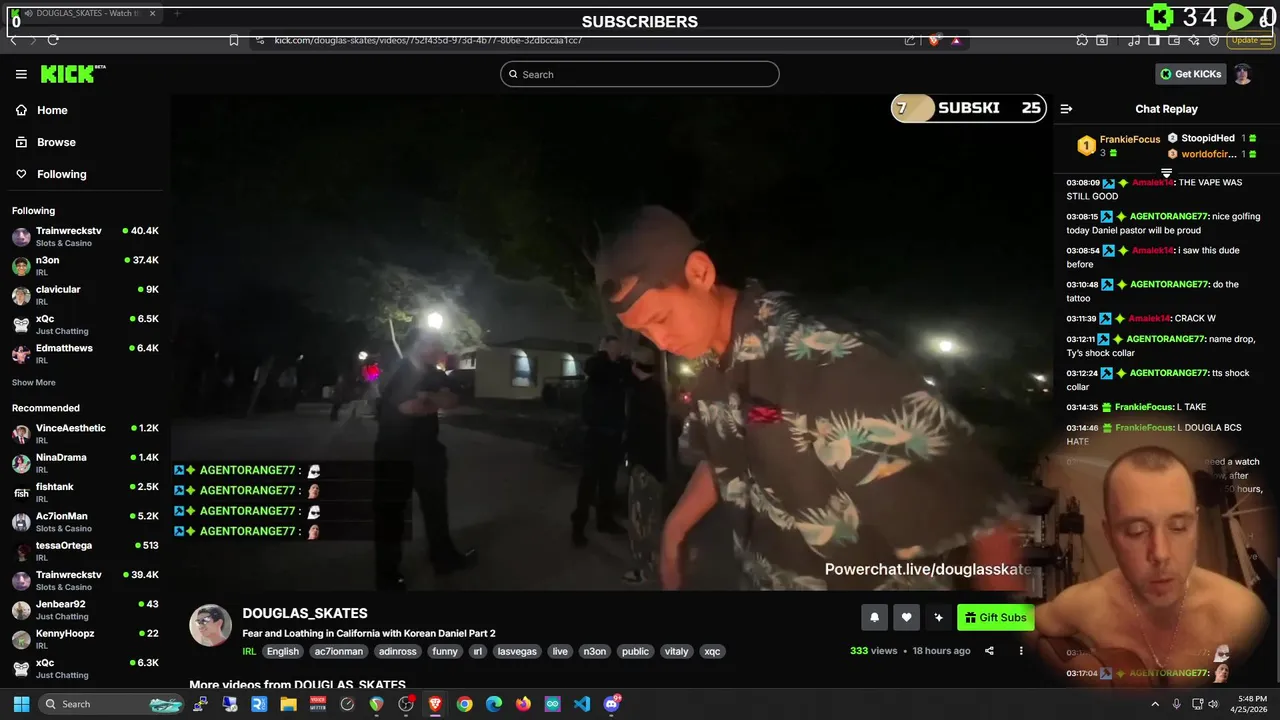The image size is (1280, 720).
Task: Select the DOUGLAS_SKATES browser tab
Action: (82, 13)
